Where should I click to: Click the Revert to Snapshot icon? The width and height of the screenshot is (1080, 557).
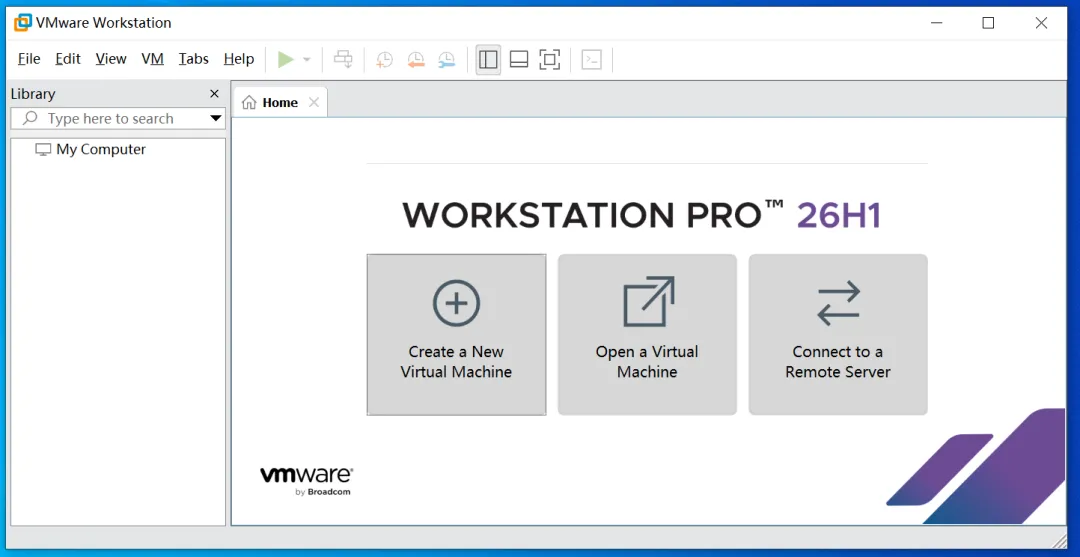(416, 60)
